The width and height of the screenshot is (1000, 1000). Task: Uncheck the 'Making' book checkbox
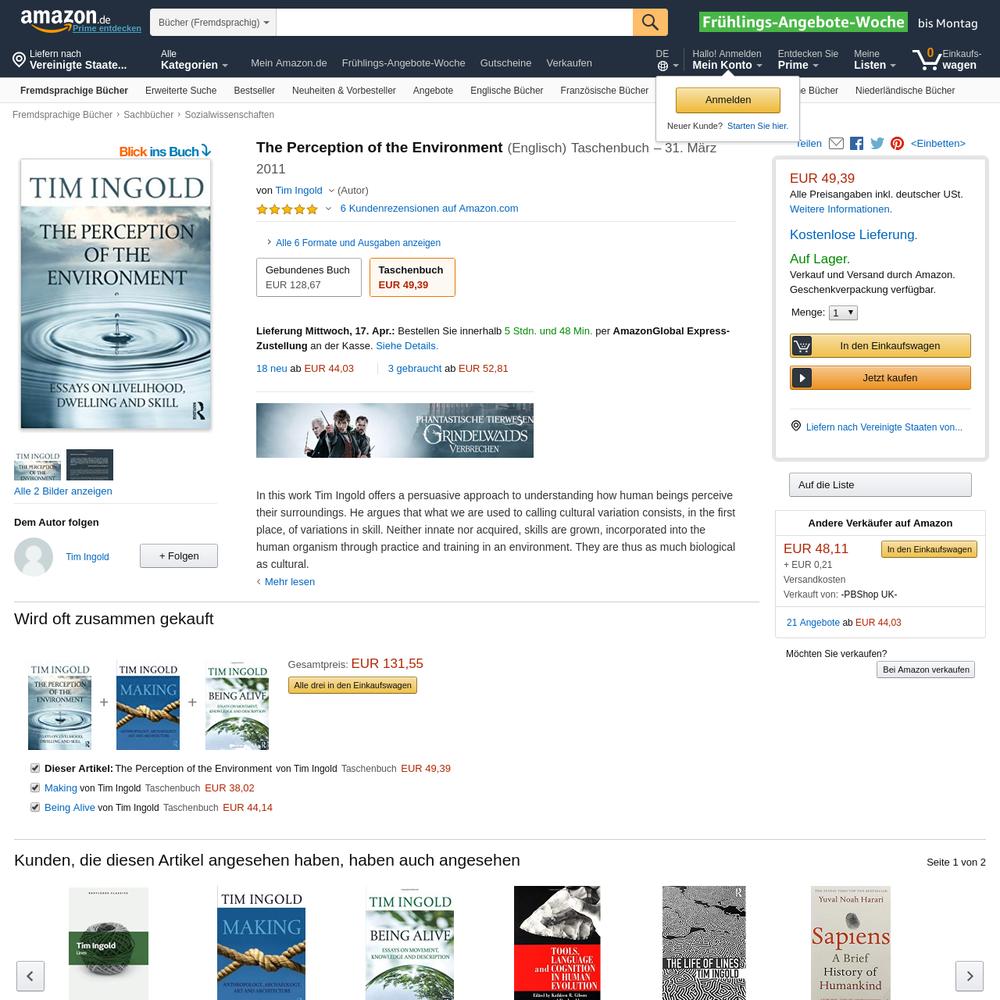(x=35, y=788)
